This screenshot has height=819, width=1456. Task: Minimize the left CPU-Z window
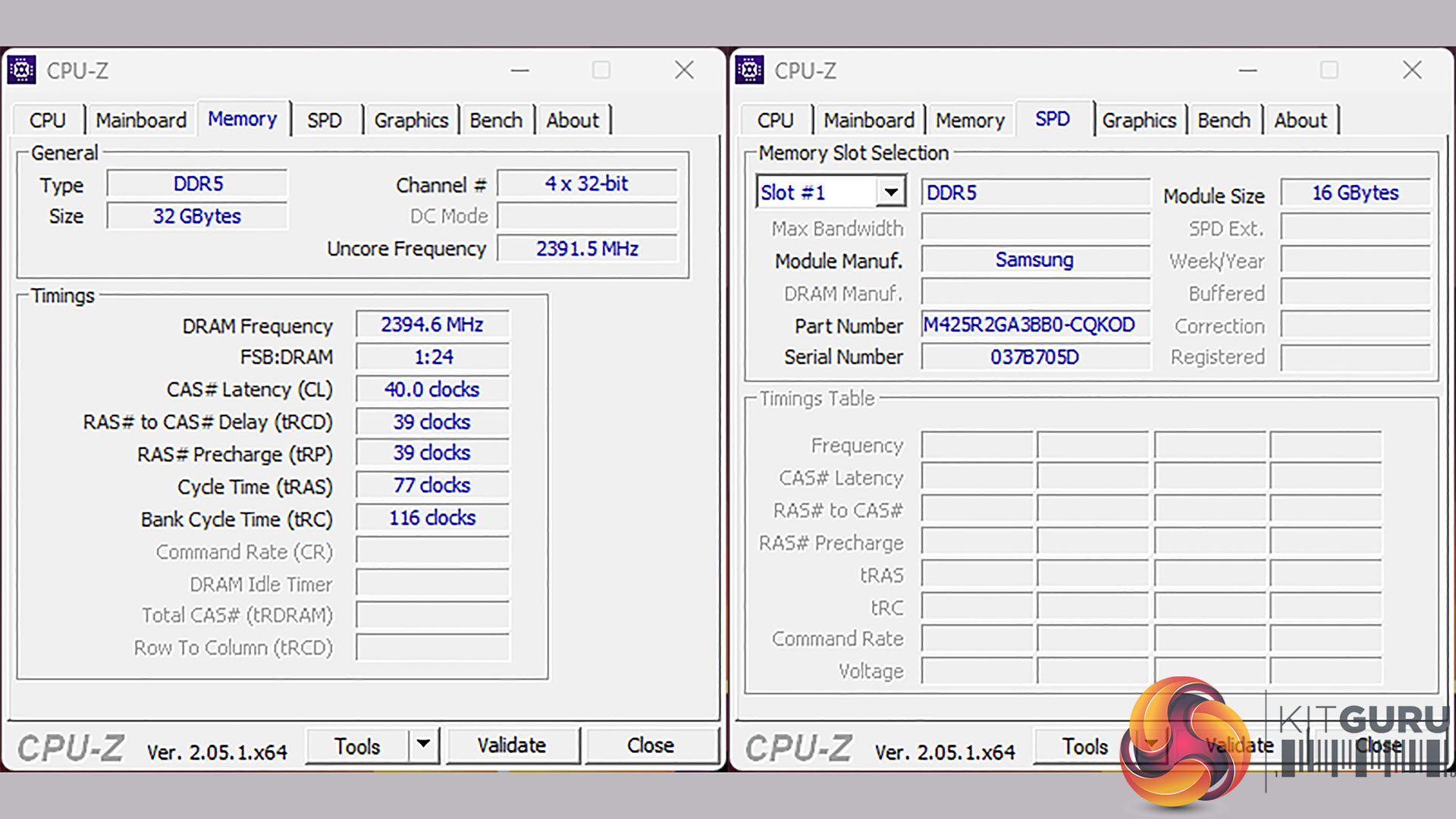click(519, 71)
